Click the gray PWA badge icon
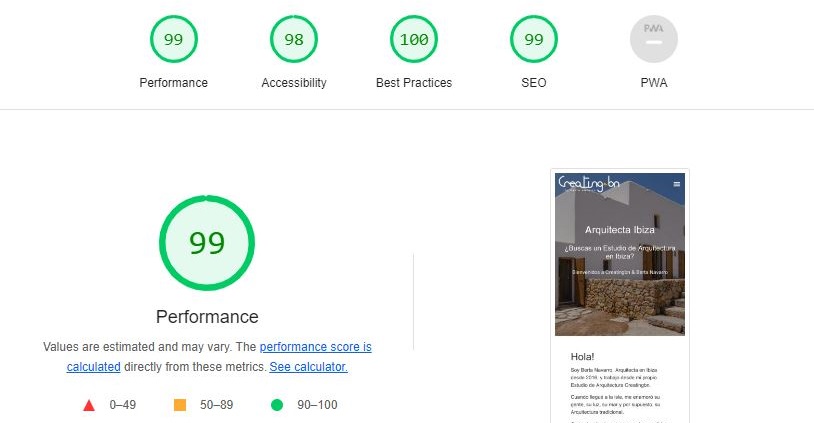The height and width of the screenshot is (423, 814). tap(654, 40)
